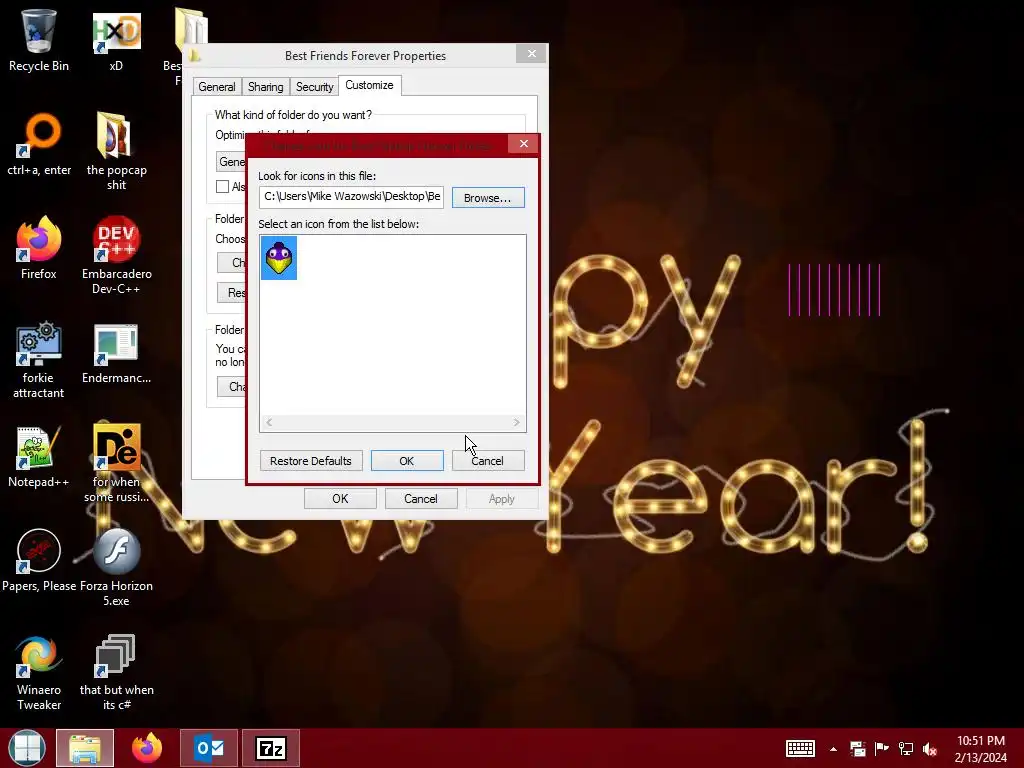1024x768 pixels.
Task: Select the Papers, Please desktop shortcut
Action: (x=39, y=560)
